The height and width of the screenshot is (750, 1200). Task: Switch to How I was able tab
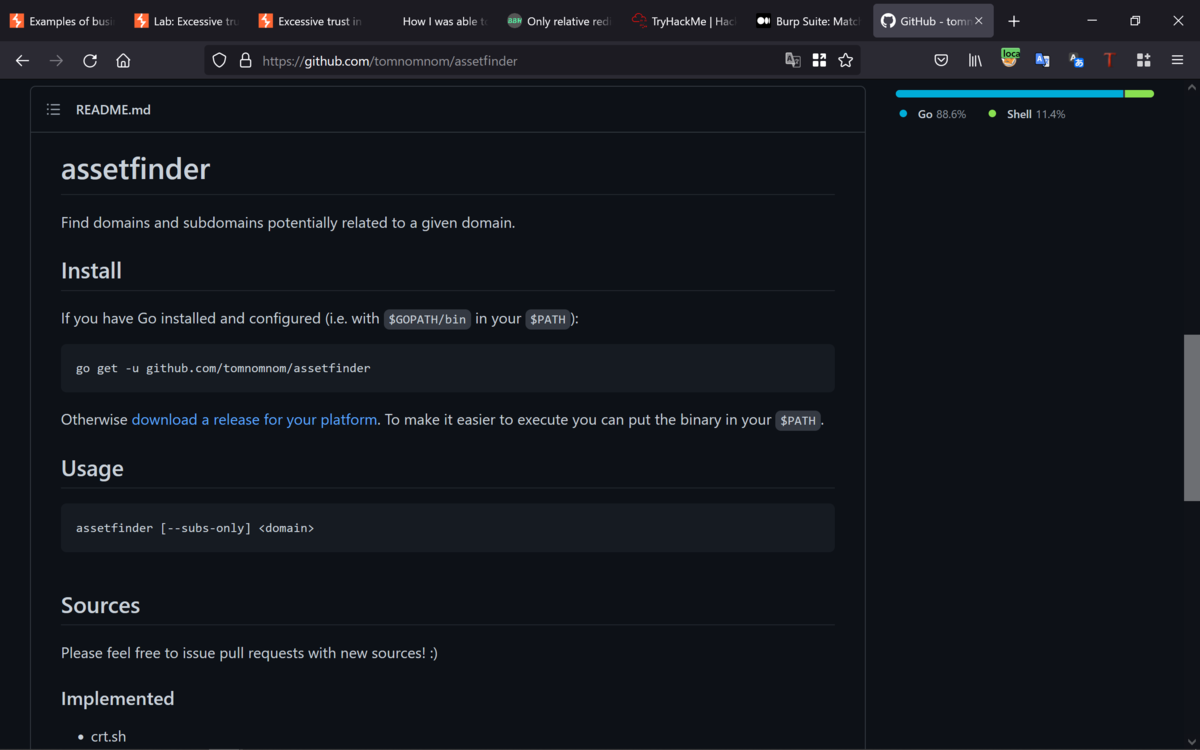pyautogui.click(x=435, y=21)
